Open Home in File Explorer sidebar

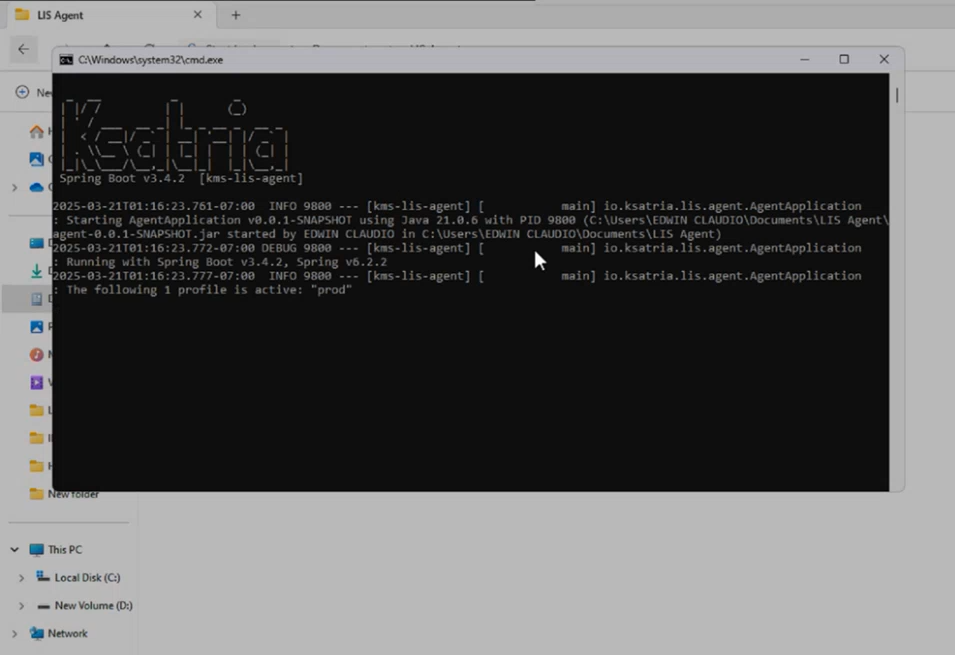pyautogui.click(x=37, y=131)
